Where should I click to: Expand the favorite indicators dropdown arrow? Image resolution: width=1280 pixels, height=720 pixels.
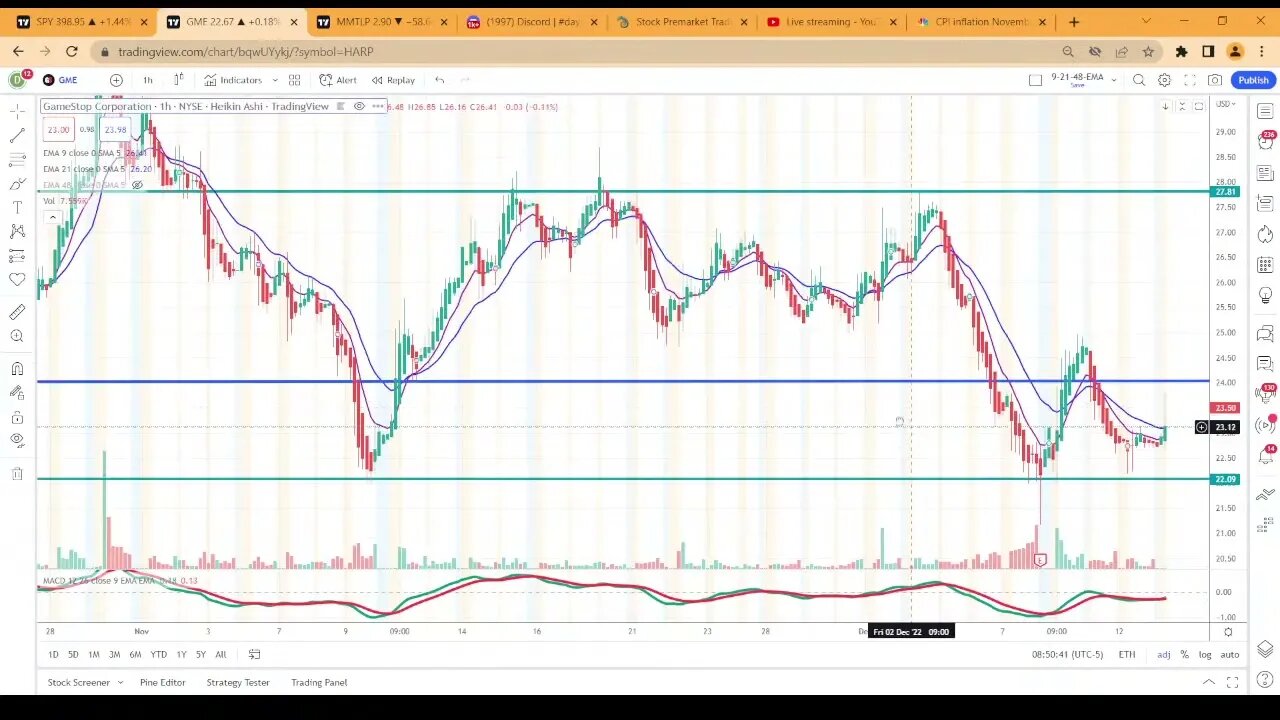[274, 80]
